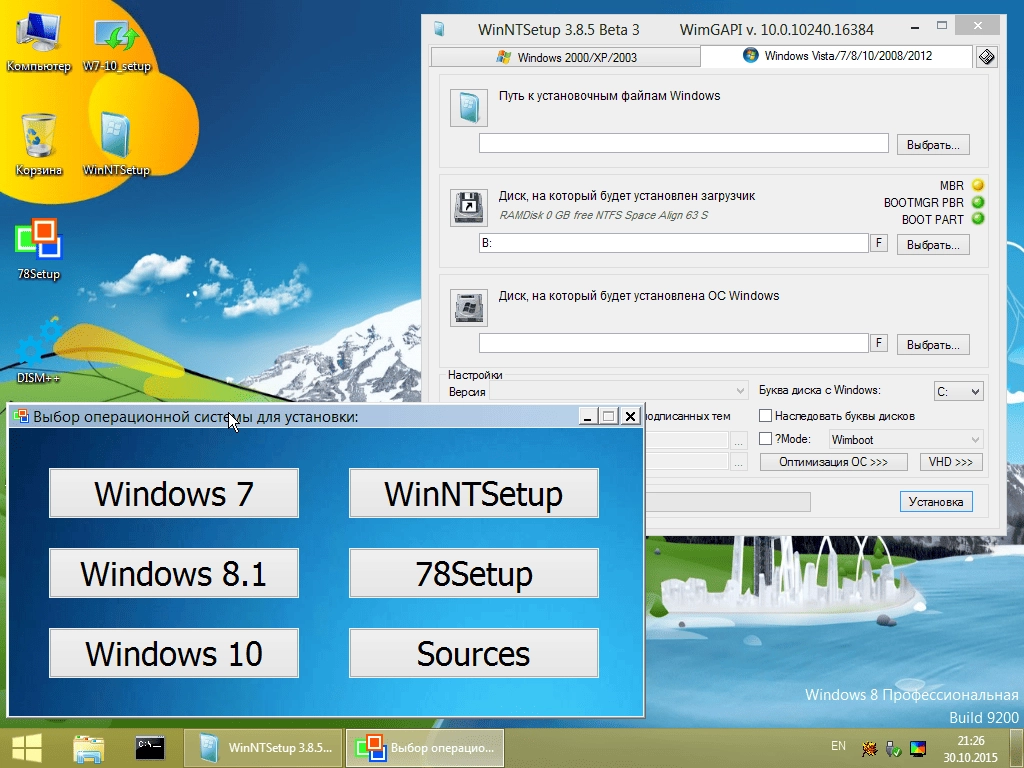Image resolution: width=1024 pixels, height=768 pixels.
Task: Click the display monitor tray icon
Action: tap(918, 748)
